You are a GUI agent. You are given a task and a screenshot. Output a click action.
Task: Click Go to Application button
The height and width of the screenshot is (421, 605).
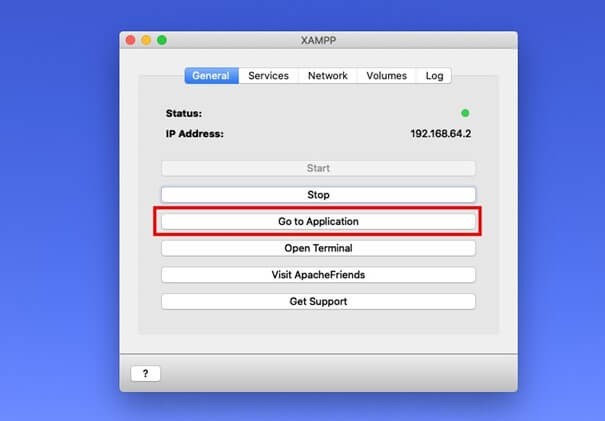(318, 221)
